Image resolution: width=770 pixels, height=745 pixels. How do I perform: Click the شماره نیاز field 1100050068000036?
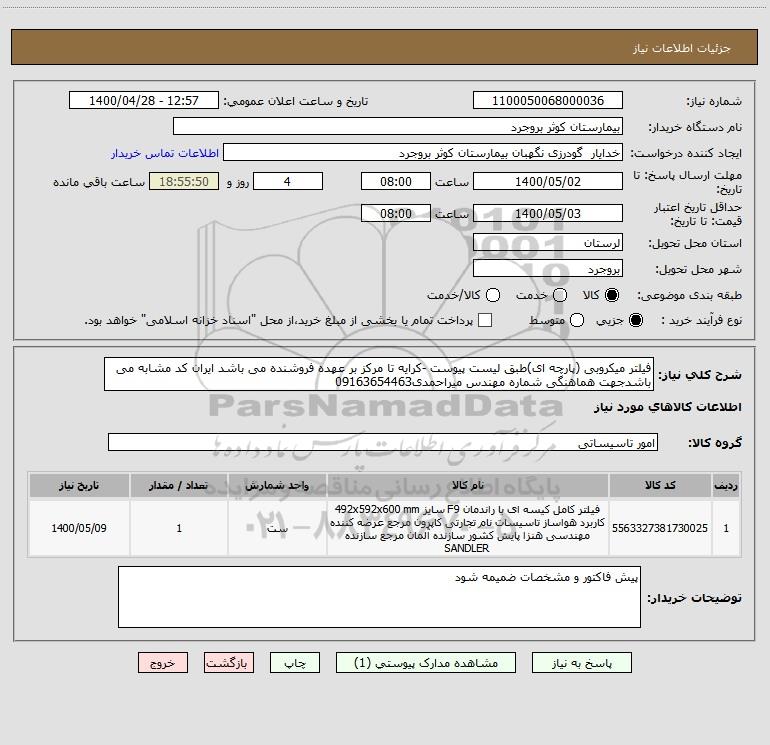tap(548, 100)
